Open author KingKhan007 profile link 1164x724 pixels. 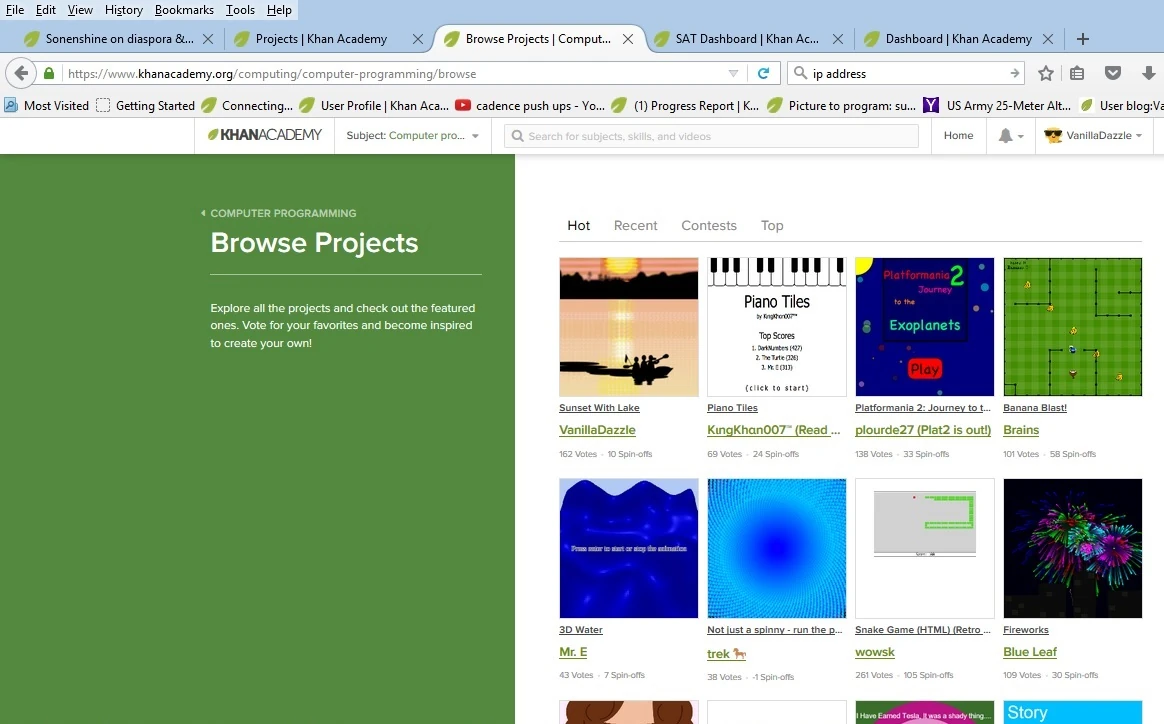pyautogui.click(x=774, y=430)
